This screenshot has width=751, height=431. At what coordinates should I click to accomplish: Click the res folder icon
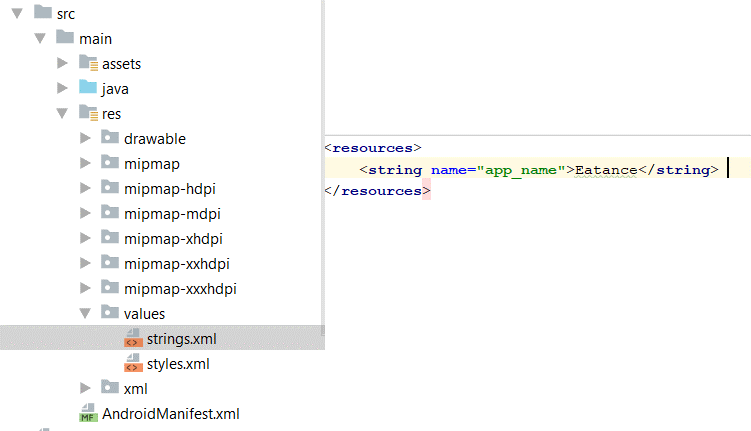pyautogui.click(x=88, y=113)
